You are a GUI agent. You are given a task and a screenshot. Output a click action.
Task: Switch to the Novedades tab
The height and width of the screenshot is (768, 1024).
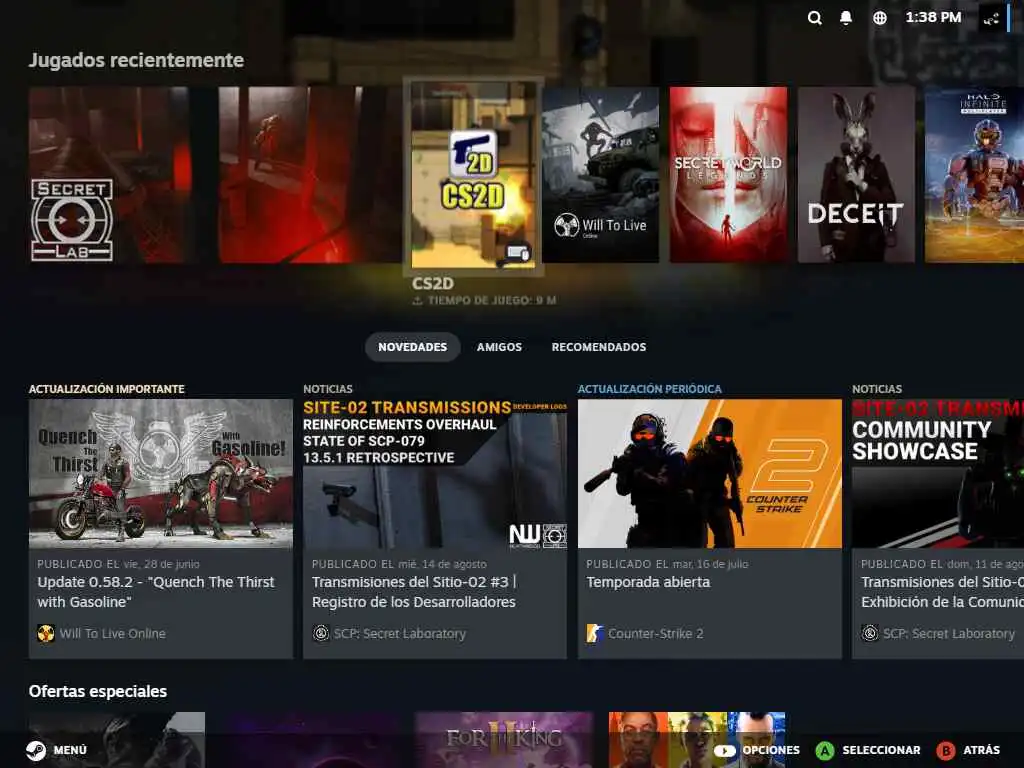pyautogui.click(x=413, y=347)
